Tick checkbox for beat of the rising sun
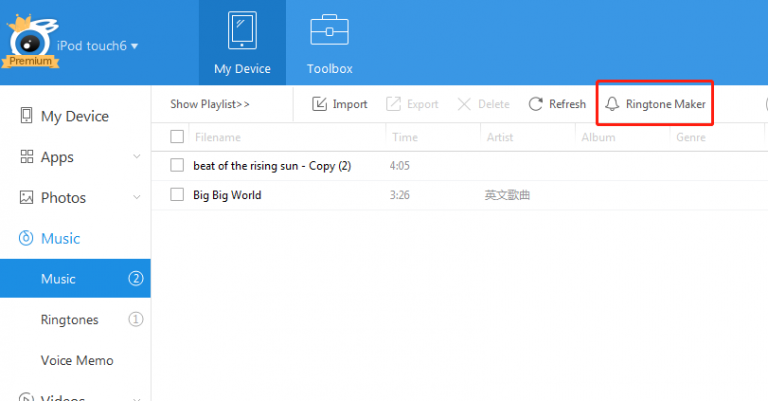The image size is (768, 401). pos(177,165)
